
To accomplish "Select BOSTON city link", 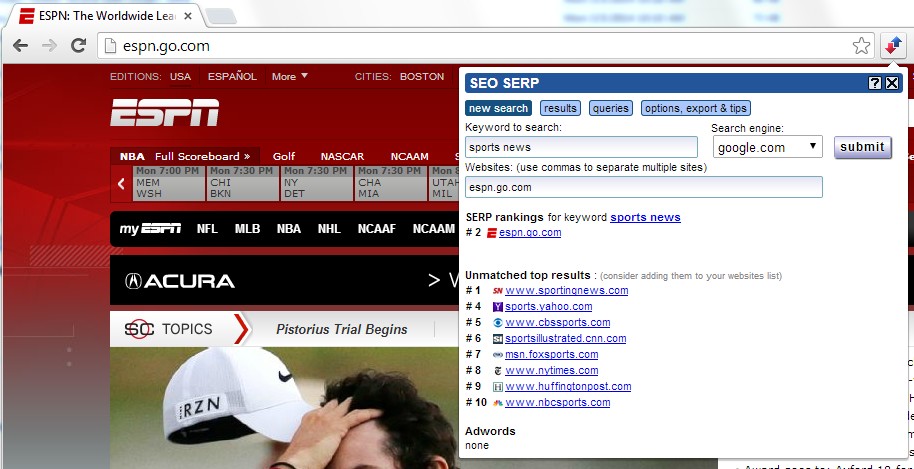I will [422, 76].
